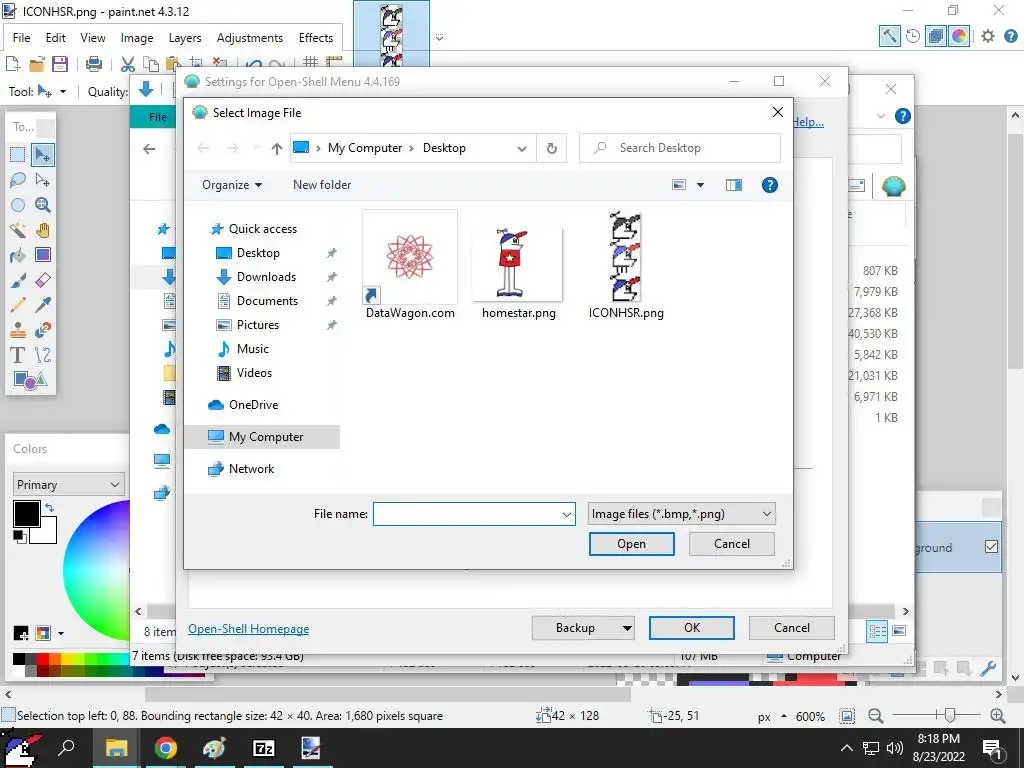Click Cancel in Select Image File dialog

731,544
